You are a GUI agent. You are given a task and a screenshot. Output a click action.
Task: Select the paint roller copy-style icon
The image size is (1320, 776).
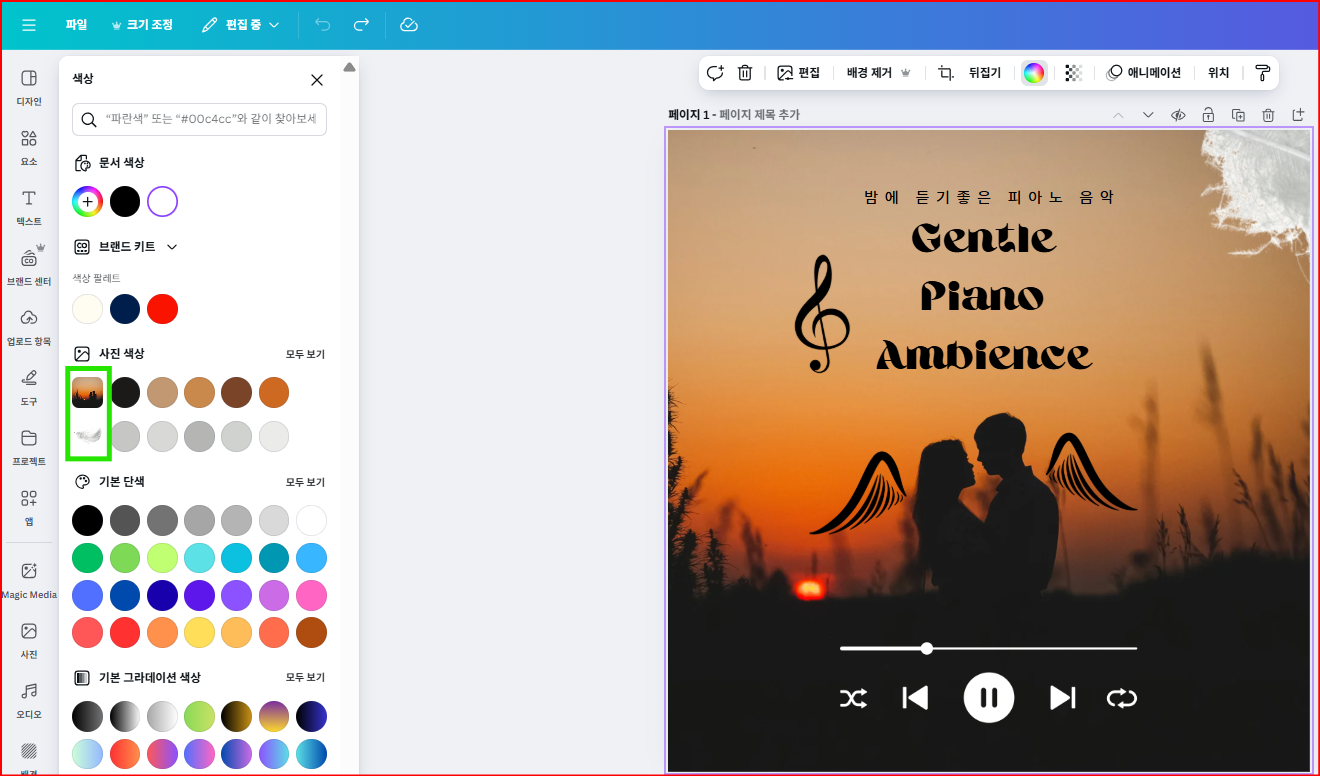click(x=1262, y=72)
